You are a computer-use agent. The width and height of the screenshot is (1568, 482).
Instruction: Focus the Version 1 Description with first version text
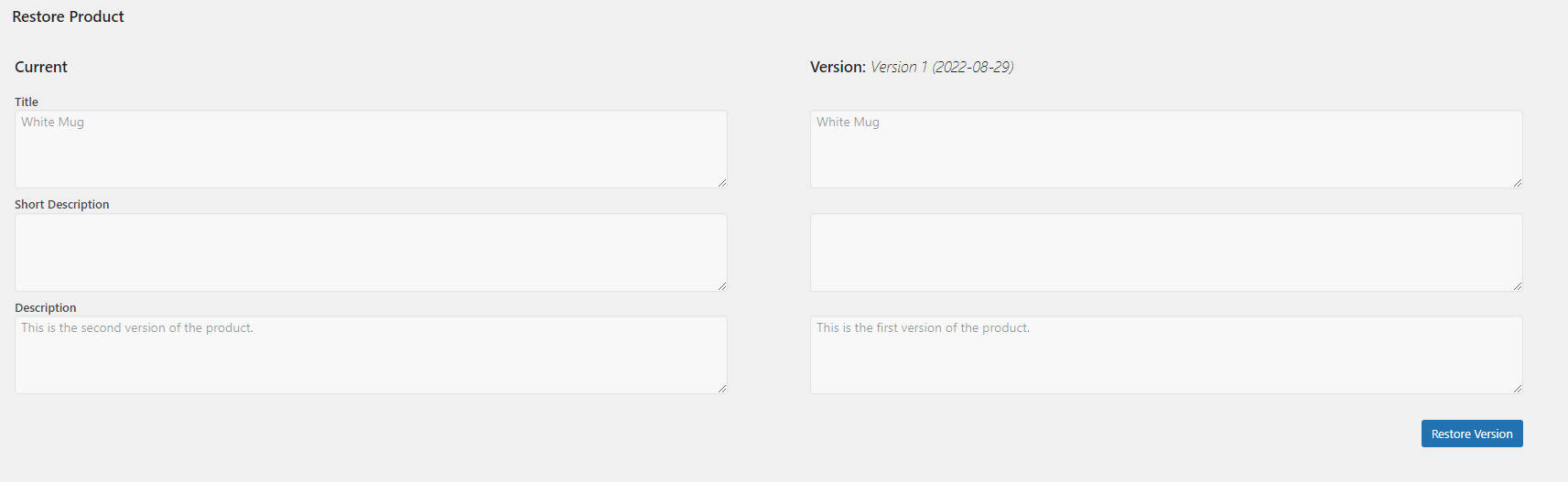coord(1165,355)
